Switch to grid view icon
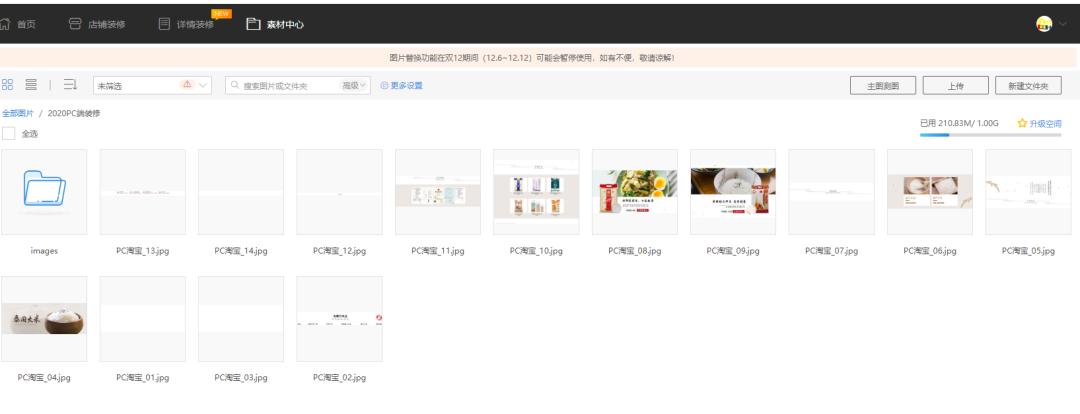Image resolution: width=1080 pixels, height=414 pixels. click(x=8, y=85)
